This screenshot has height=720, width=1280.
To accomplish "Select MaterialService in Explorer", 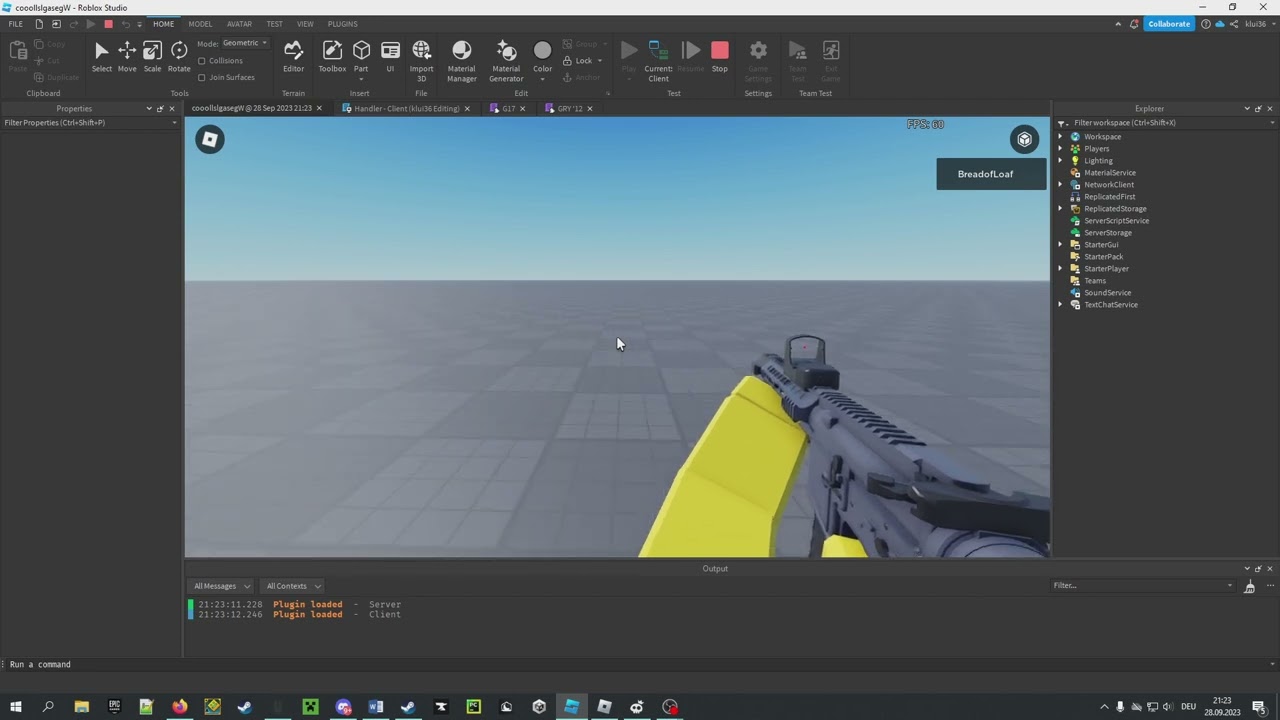I will tap(1109, 173).
